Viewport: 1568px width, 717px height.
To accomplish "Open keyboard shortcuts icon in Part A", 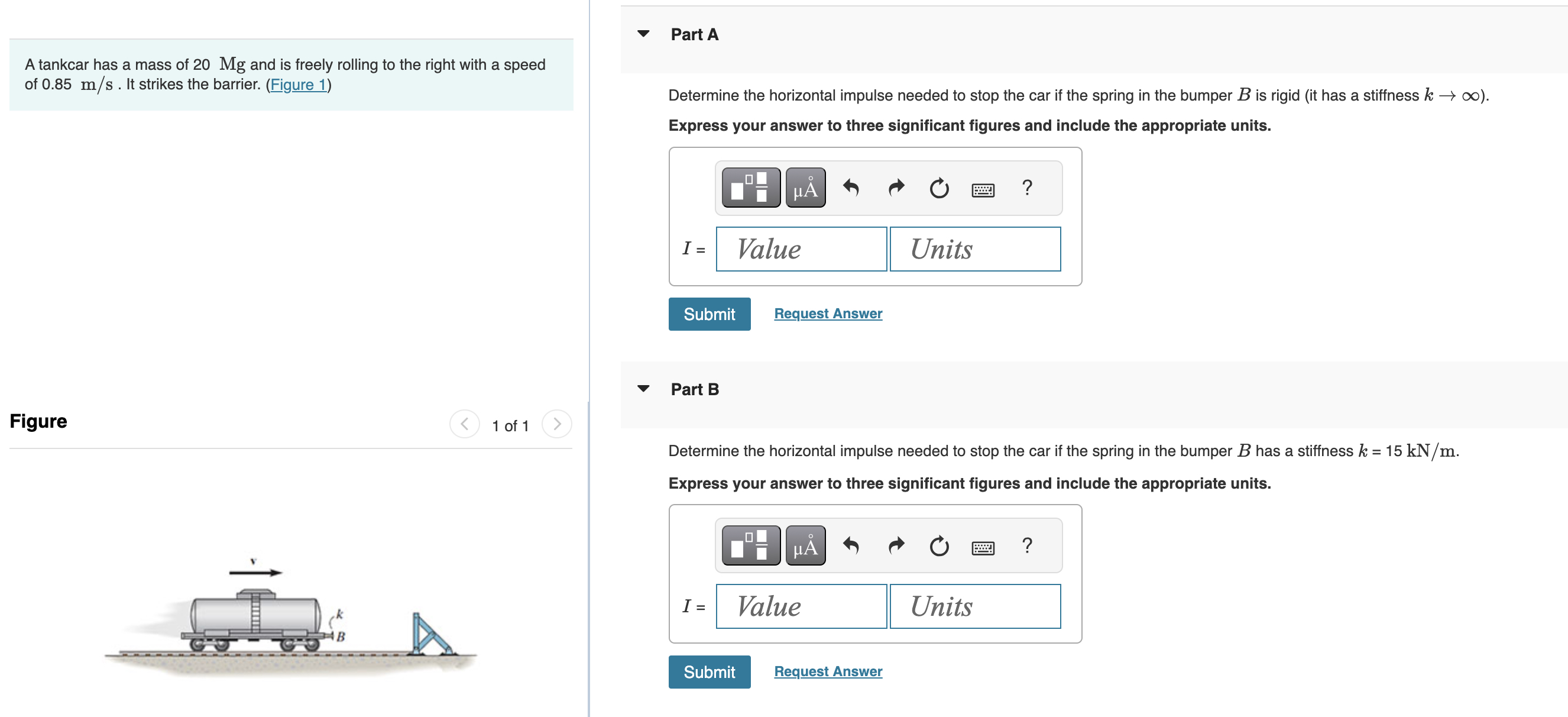I will (x=983, y=190).
